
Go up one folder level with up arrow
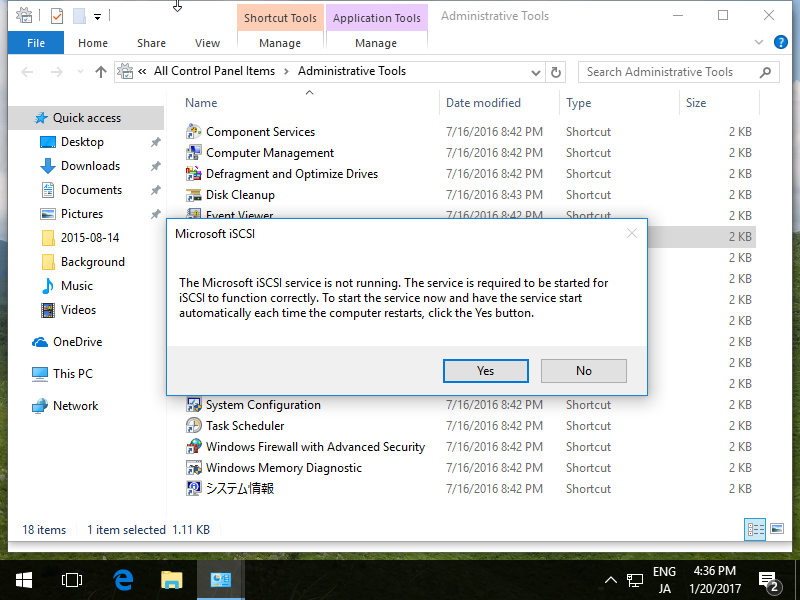[101, 72]
